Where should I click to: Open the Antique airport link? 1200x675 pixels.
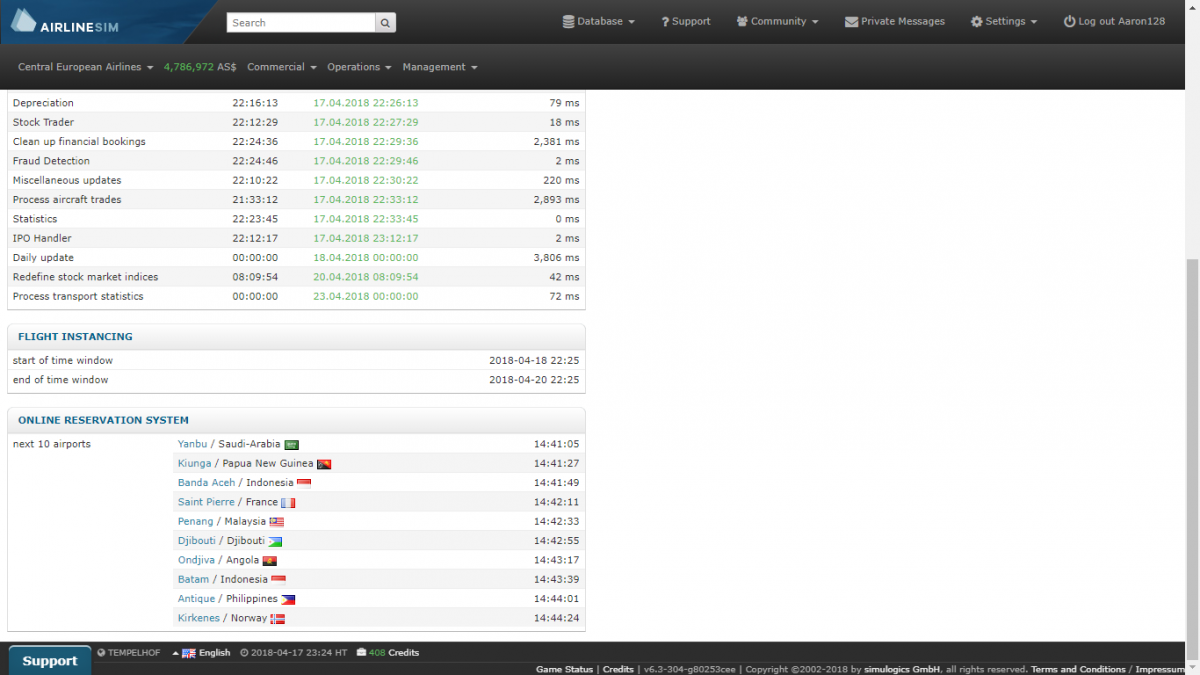197,599
